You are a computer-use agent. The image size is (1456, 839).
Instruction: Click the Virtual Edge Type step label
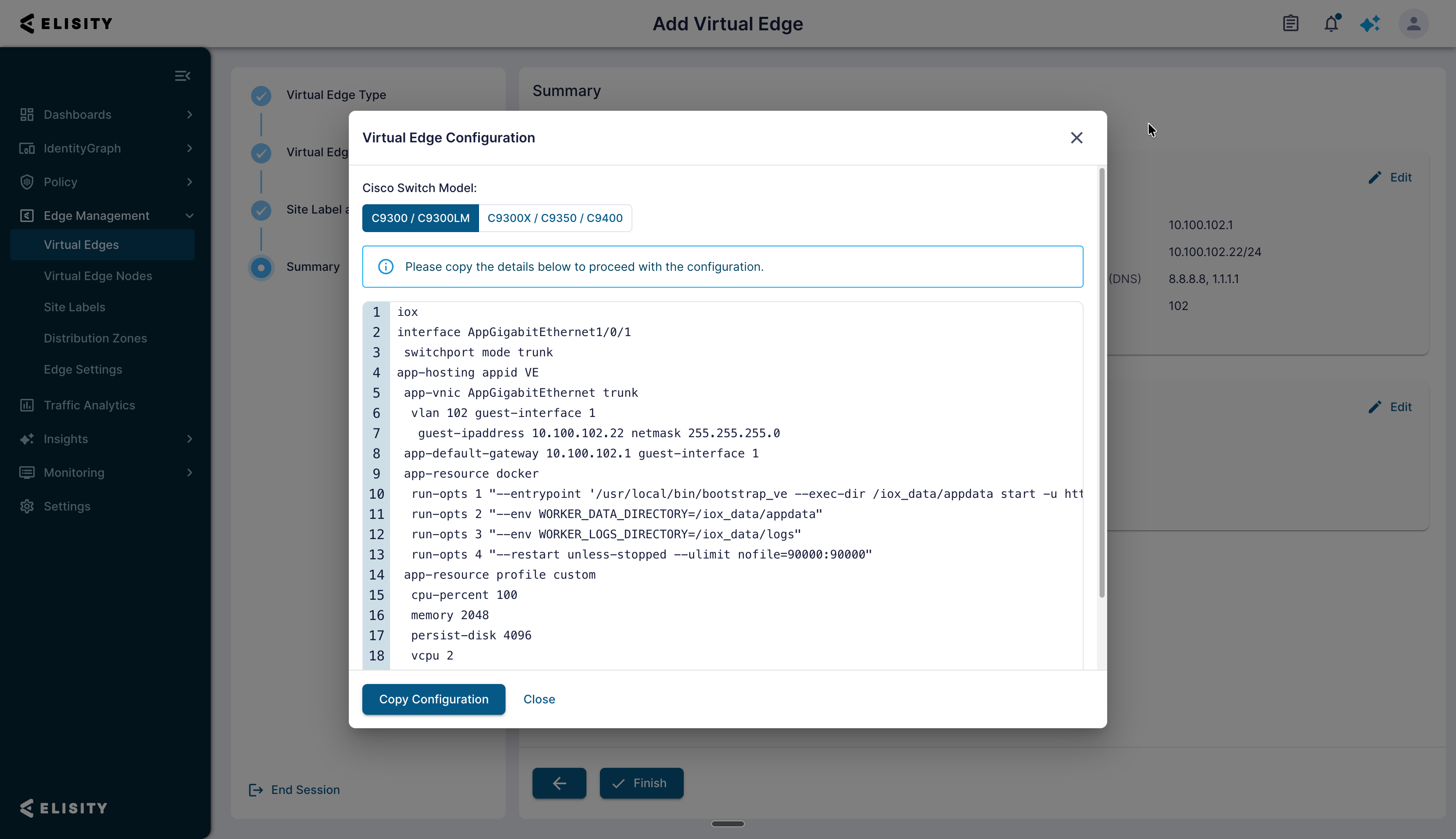(336, 95)
